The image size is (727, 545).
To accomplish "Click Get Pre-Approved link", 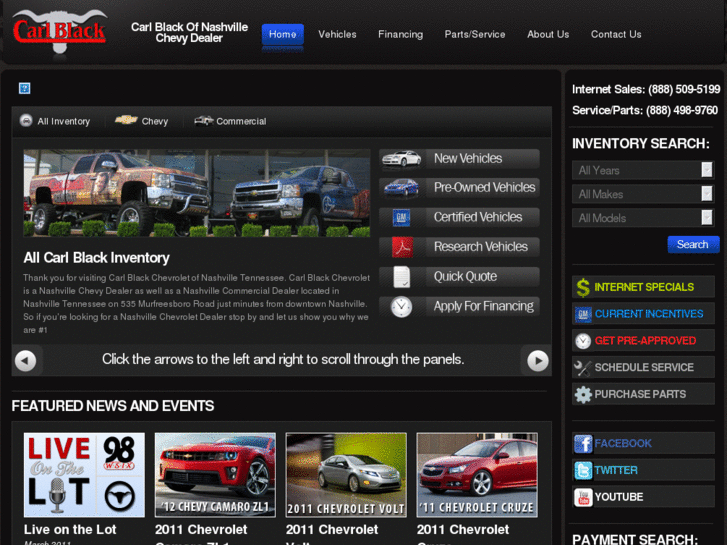I will (x=644, y=341).
